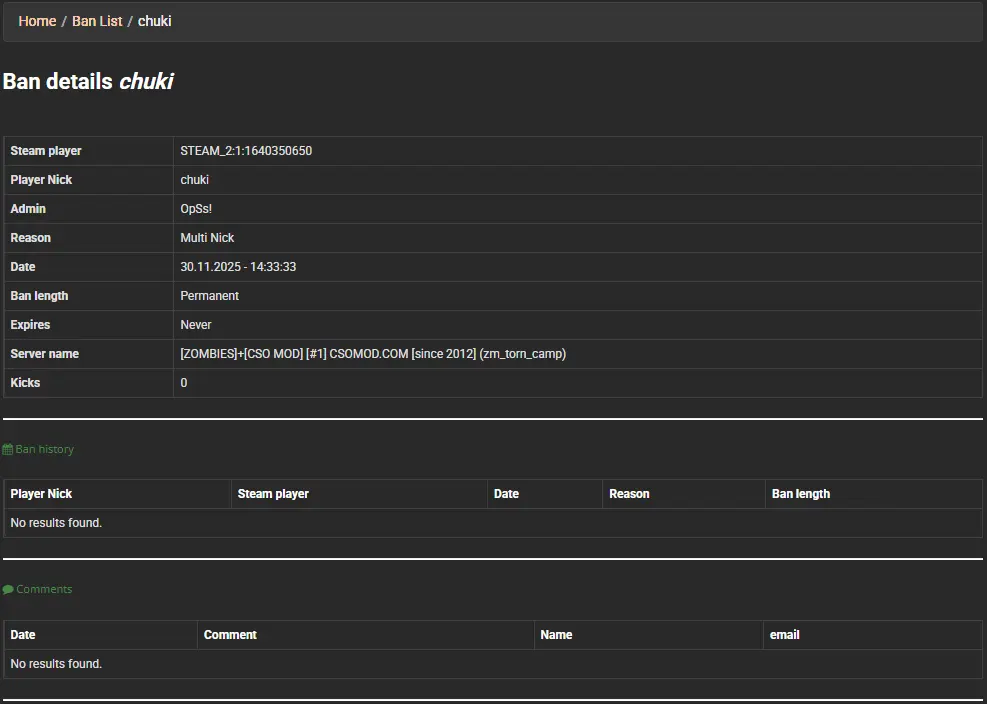Click the Ban length value Permanent
Screen dimensions: 987x704
[x=210, y=295]
